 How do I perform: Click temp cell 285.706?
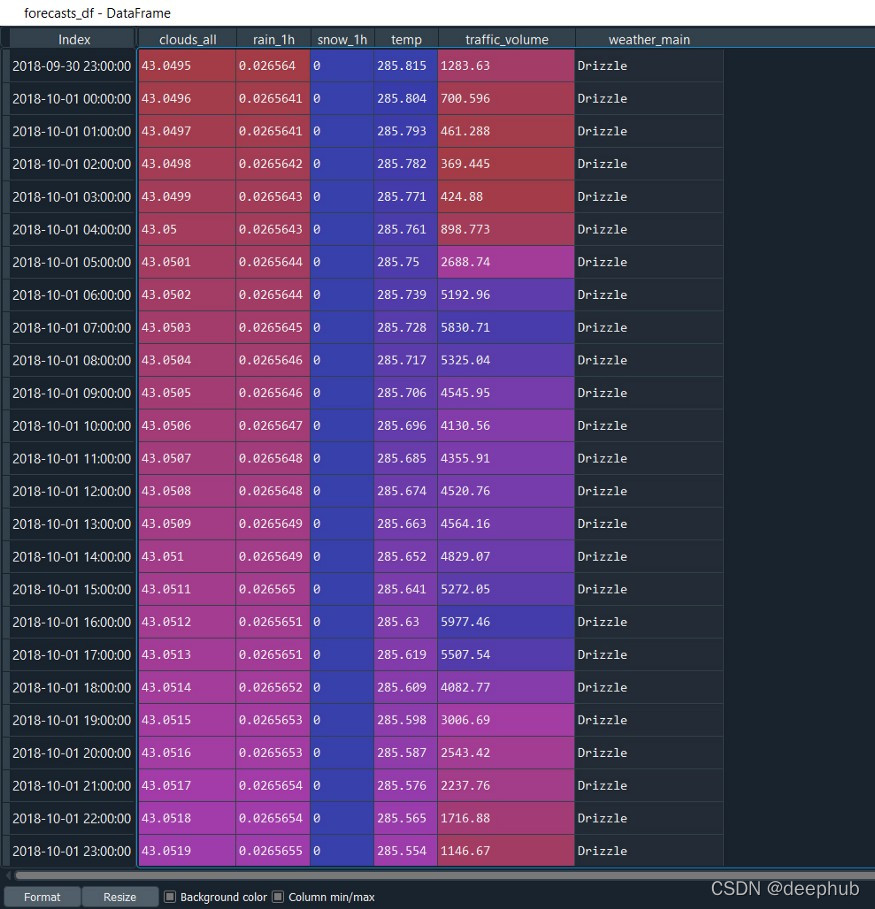pyautogui.click(x=406, y=393)
